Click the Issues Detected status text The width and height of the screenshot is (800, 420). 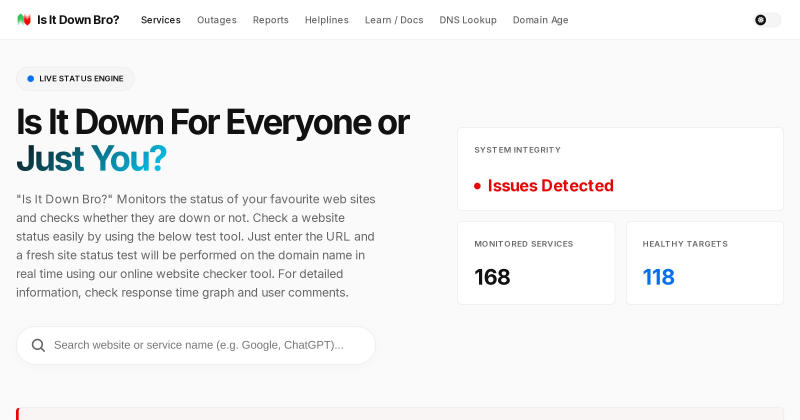551,186
